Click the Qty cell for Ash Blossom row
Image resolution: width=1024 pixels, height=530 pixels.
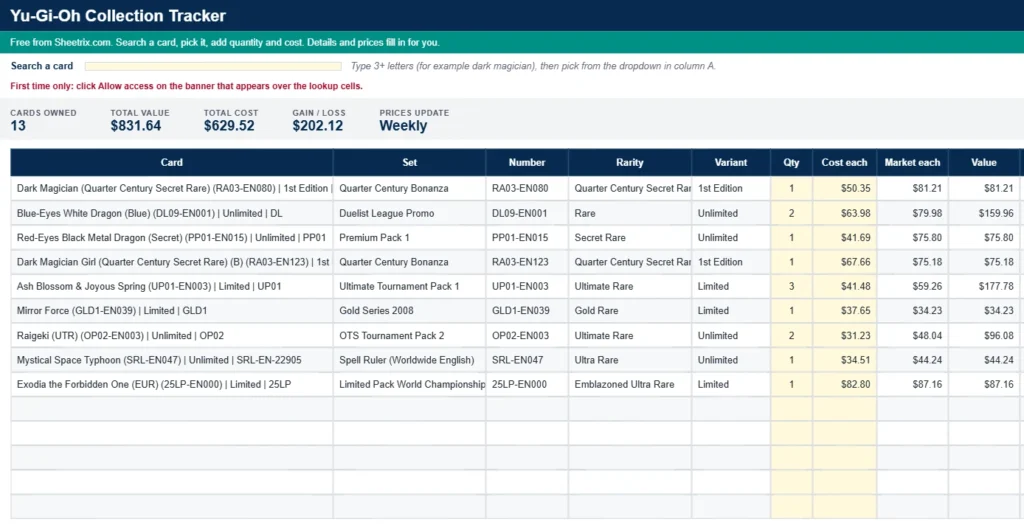point(792,286)
